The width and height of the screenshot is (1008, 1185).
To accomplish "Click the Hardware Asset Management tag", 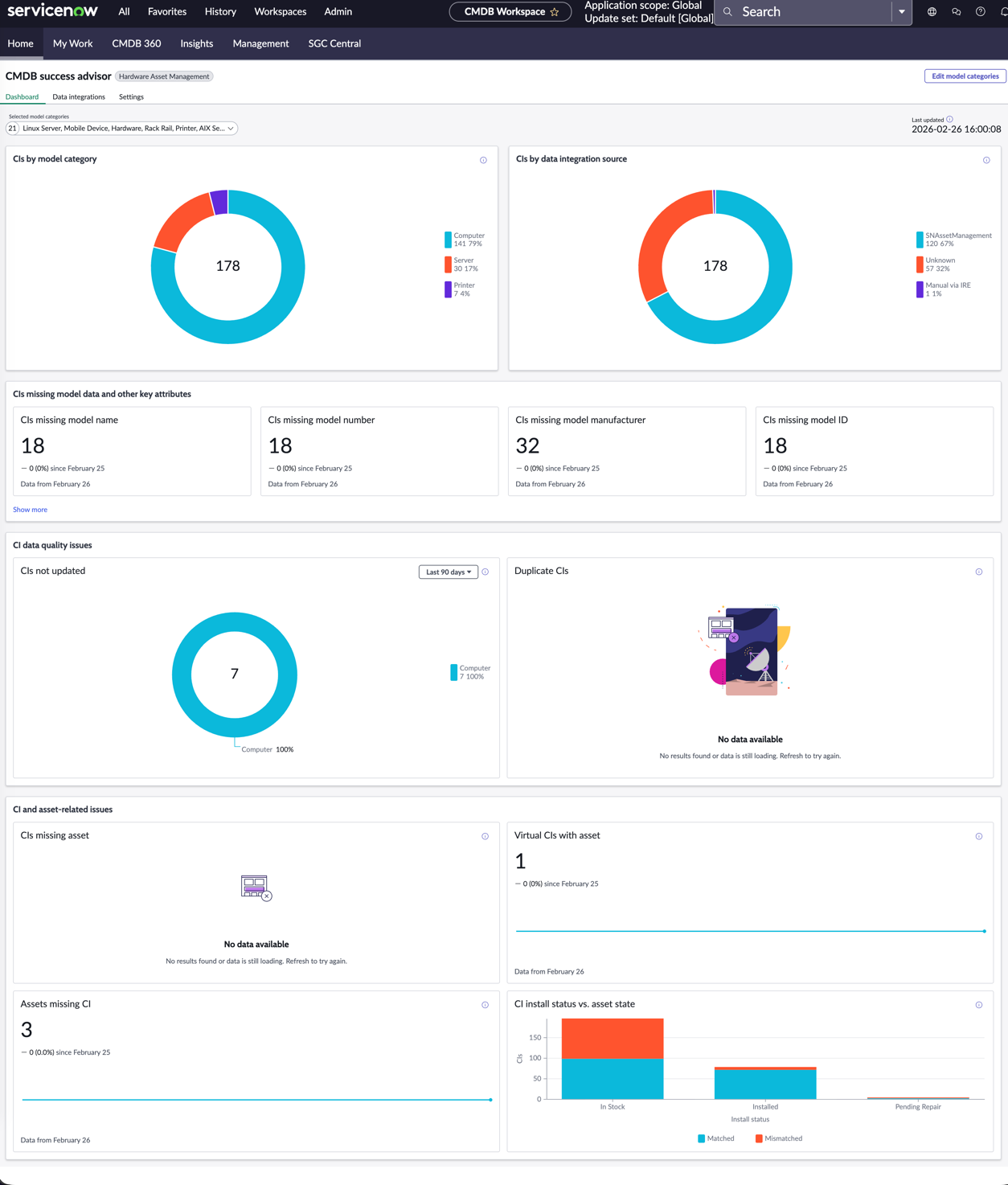I will 164,76.
